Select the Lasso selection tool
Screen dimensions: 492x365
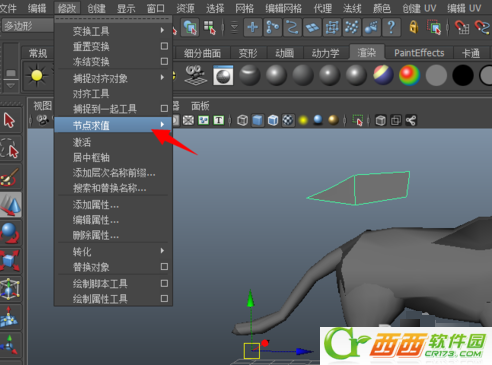point(10,148)
